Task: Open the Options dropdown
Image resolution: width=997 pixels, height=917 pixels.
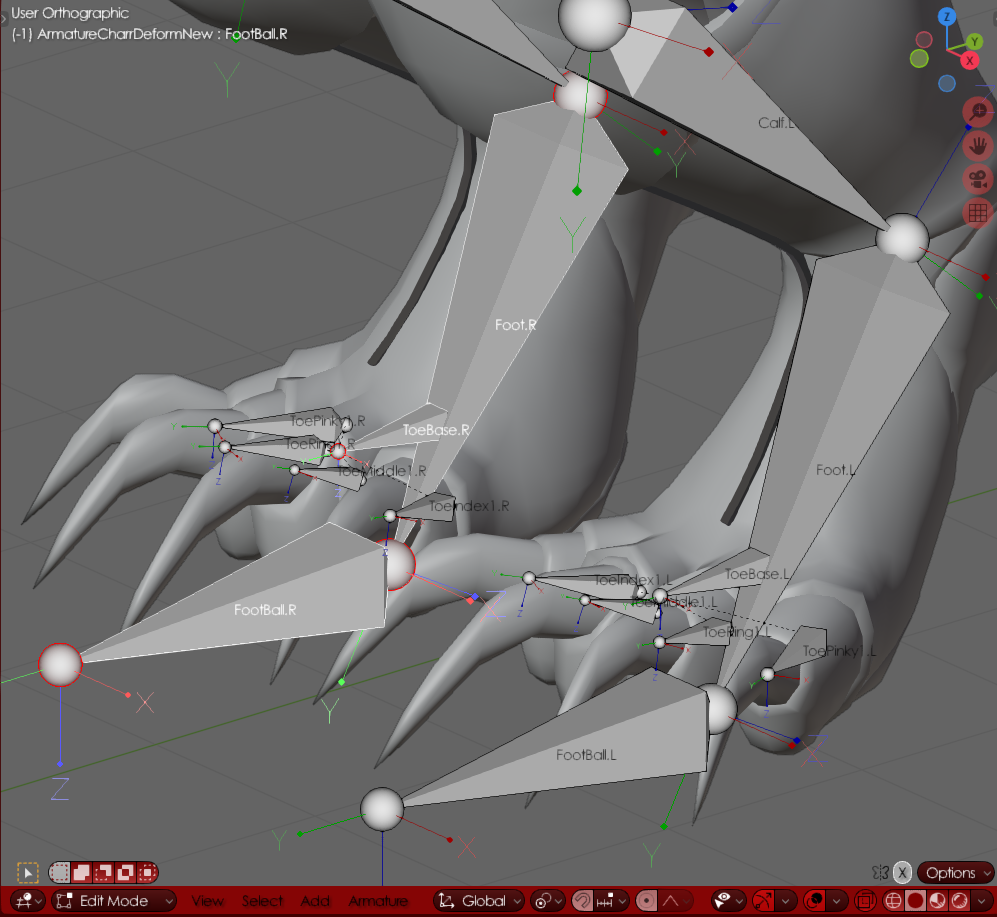Action: point(956,872)
